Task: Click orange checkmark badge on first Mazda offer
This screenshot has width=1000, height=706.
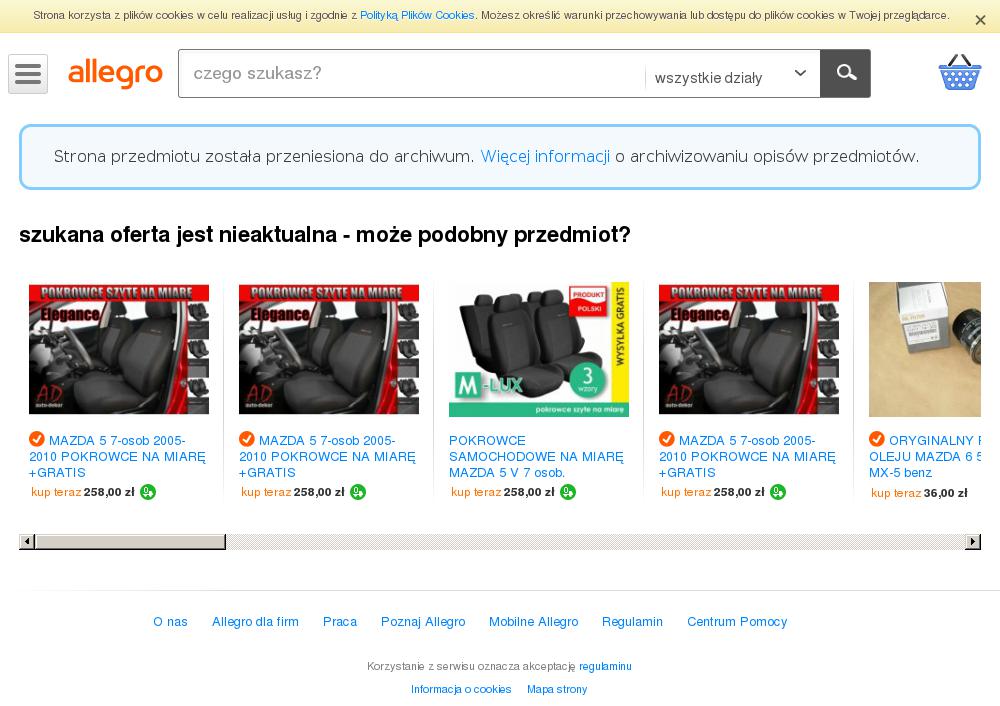Action: point(36,439)
